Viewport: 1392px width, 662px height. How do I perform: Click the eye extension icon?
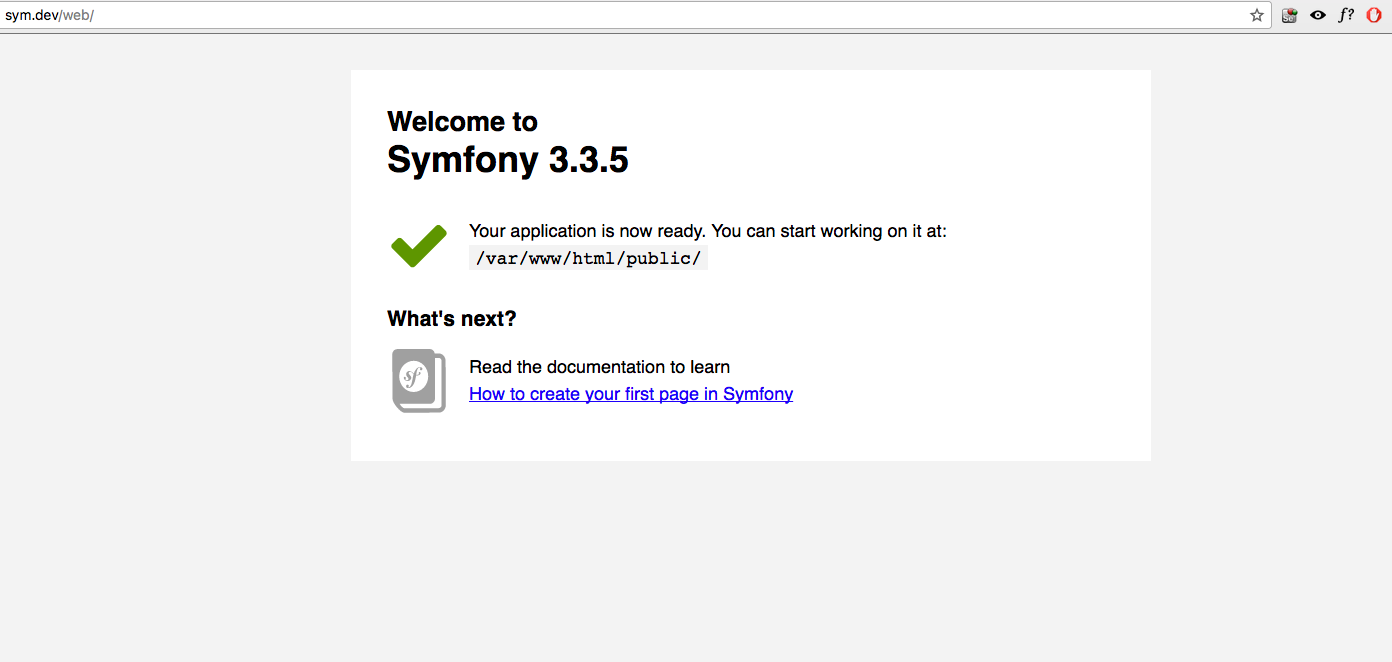(1318, 15)
